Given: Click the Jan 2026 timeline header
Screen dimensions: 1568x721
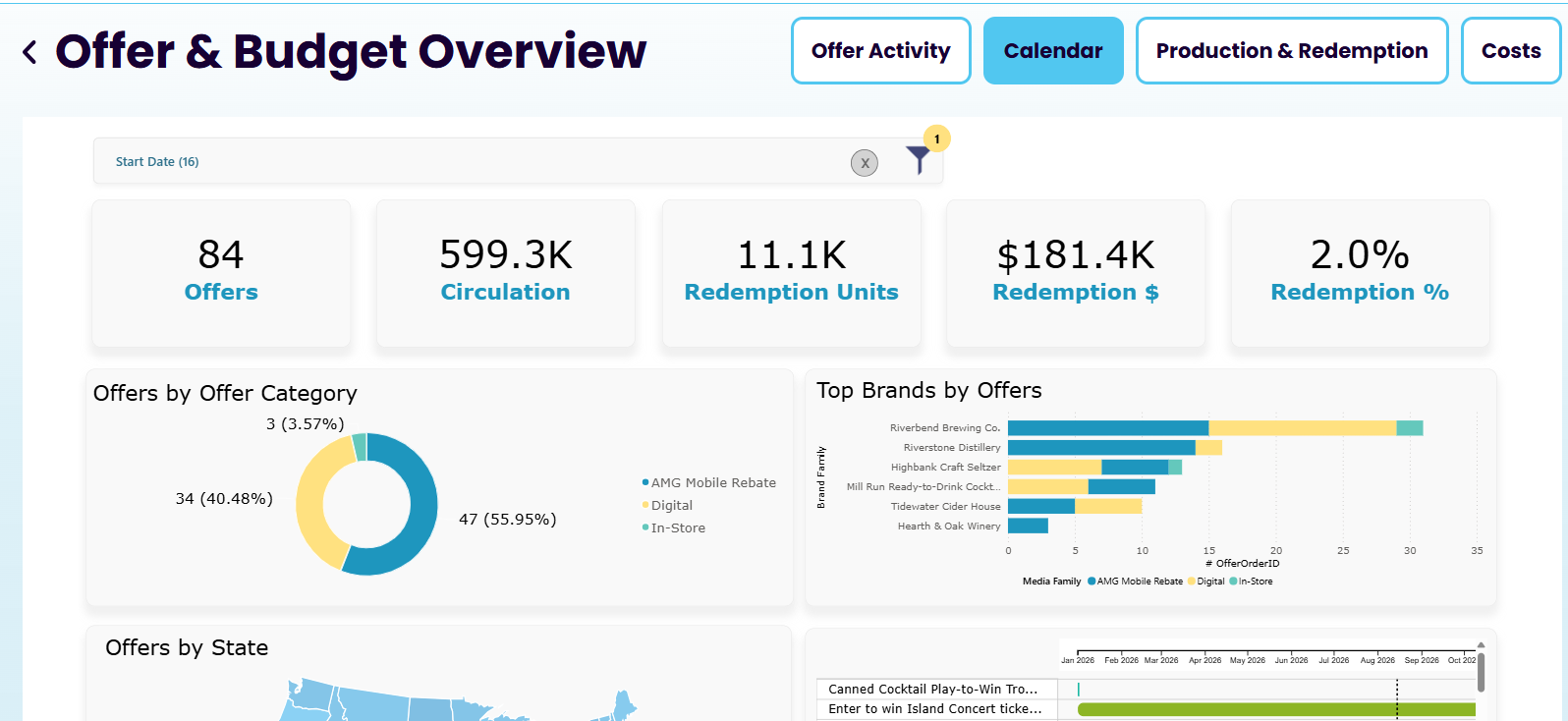Looking at the screenshot, I should (x=1078, y=660).
